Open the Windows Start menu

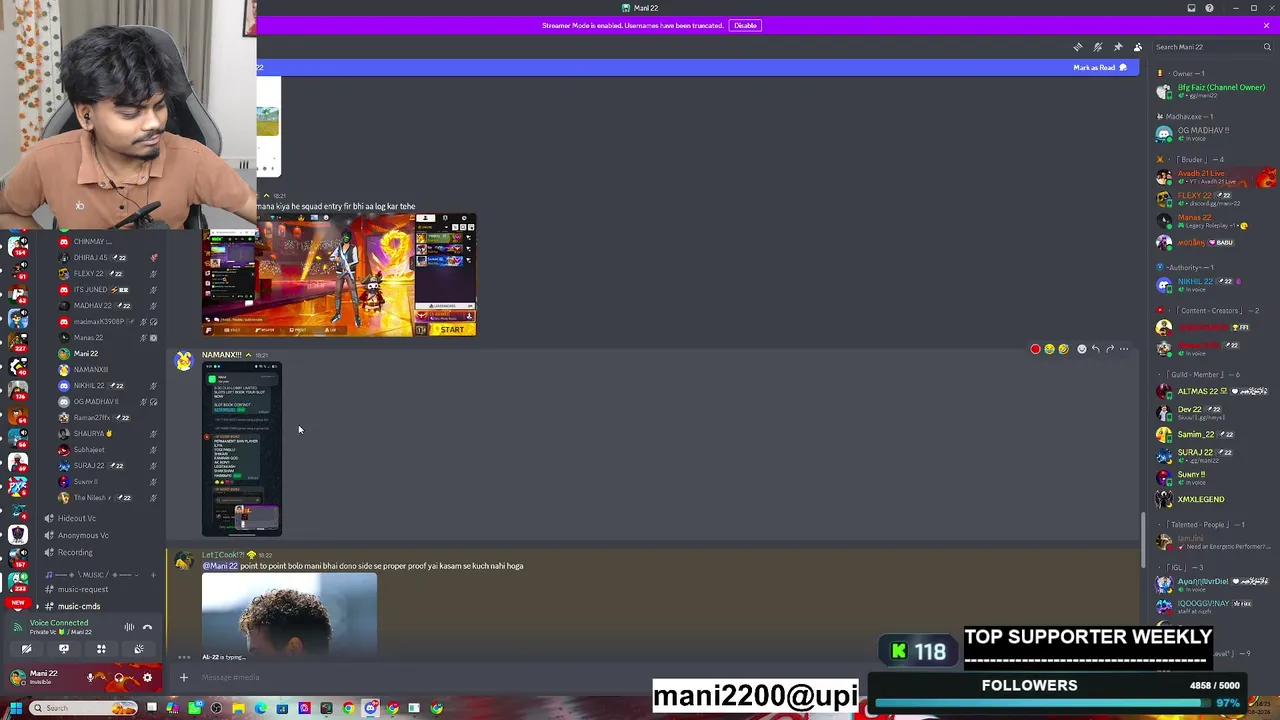point(15,708)
